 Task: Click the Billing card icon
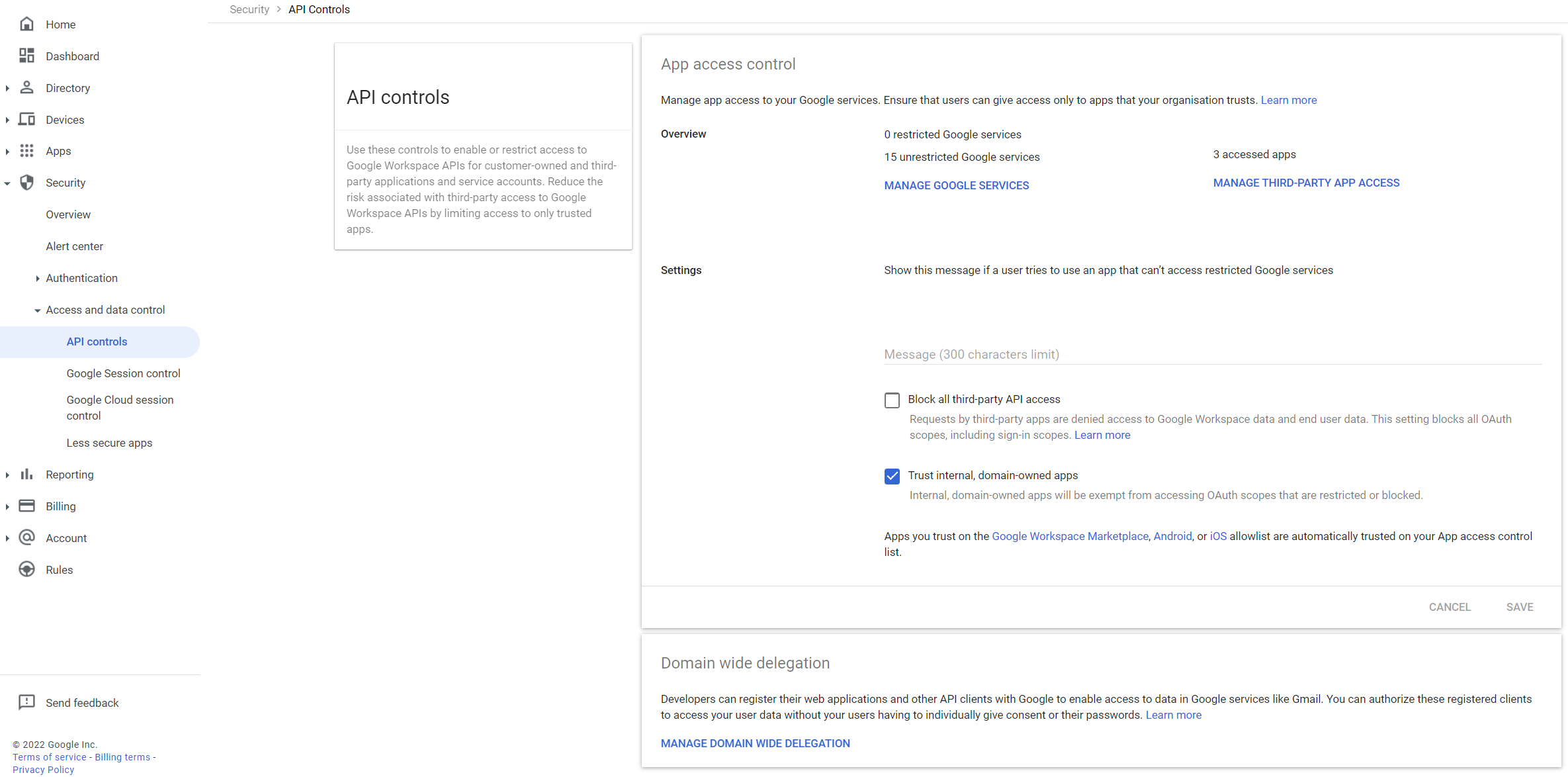tap(26, 506)
